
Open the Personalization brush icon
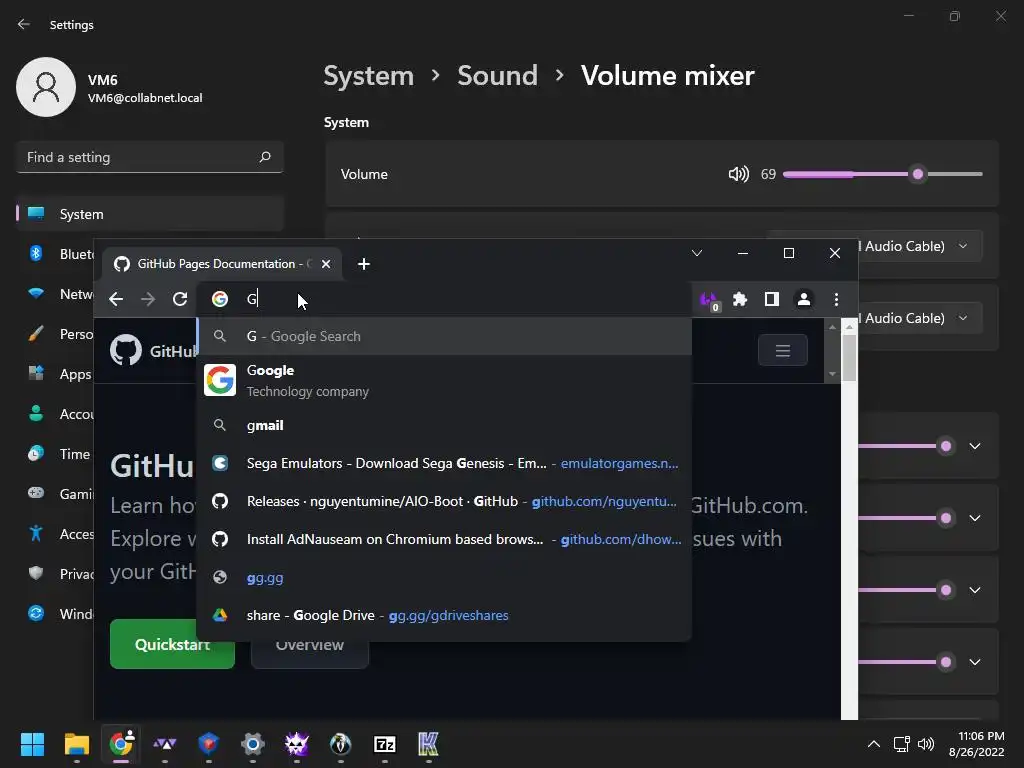coord(36,334)
